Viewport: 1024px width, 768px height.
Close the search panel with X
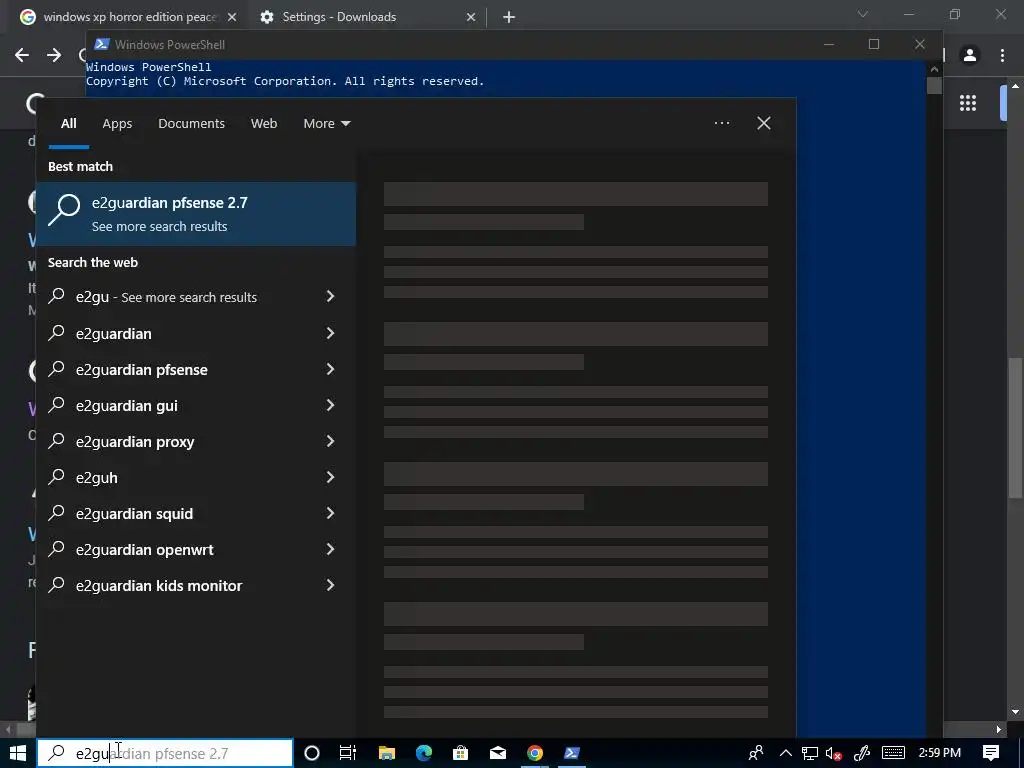point(763,123)
